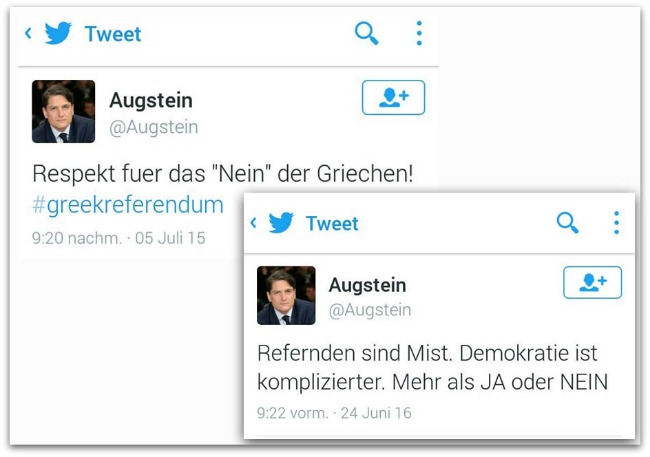Open Augstein's avatar in the greekreferendum tweet
650x457 pixels.
(x=63, y=111)
